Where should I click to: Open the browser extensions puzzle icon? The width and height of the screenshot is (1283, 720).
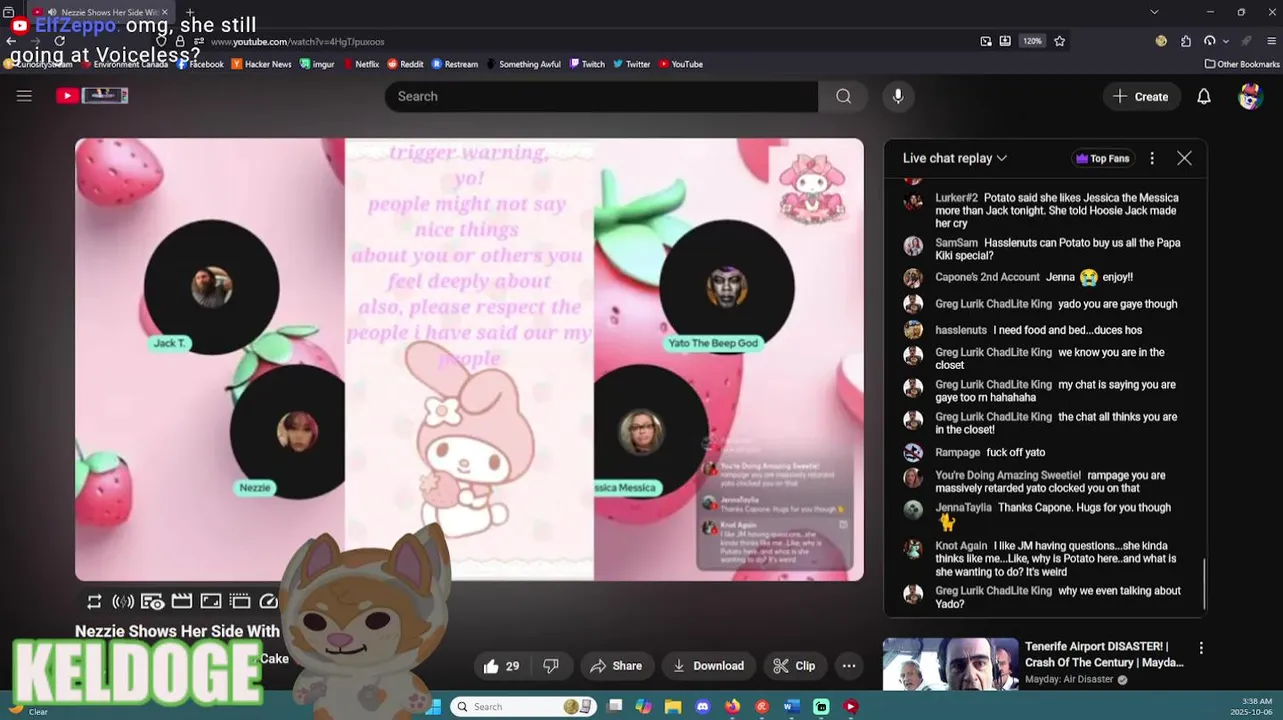coord(1186,41)
